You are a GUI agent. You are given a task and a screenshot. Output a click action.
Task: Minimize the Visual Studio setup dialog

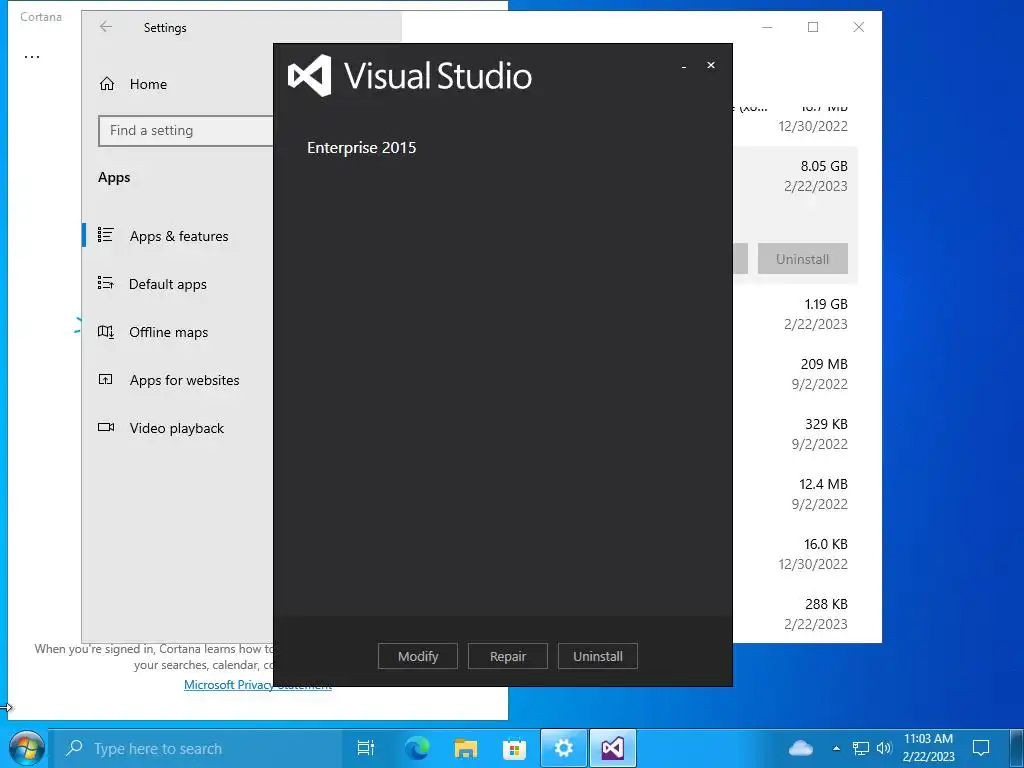684,66
